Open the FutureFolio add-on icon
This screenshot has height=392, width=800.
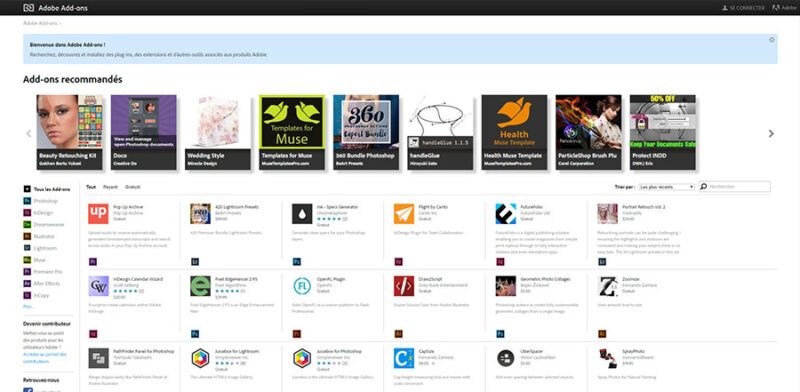point(506,214)
